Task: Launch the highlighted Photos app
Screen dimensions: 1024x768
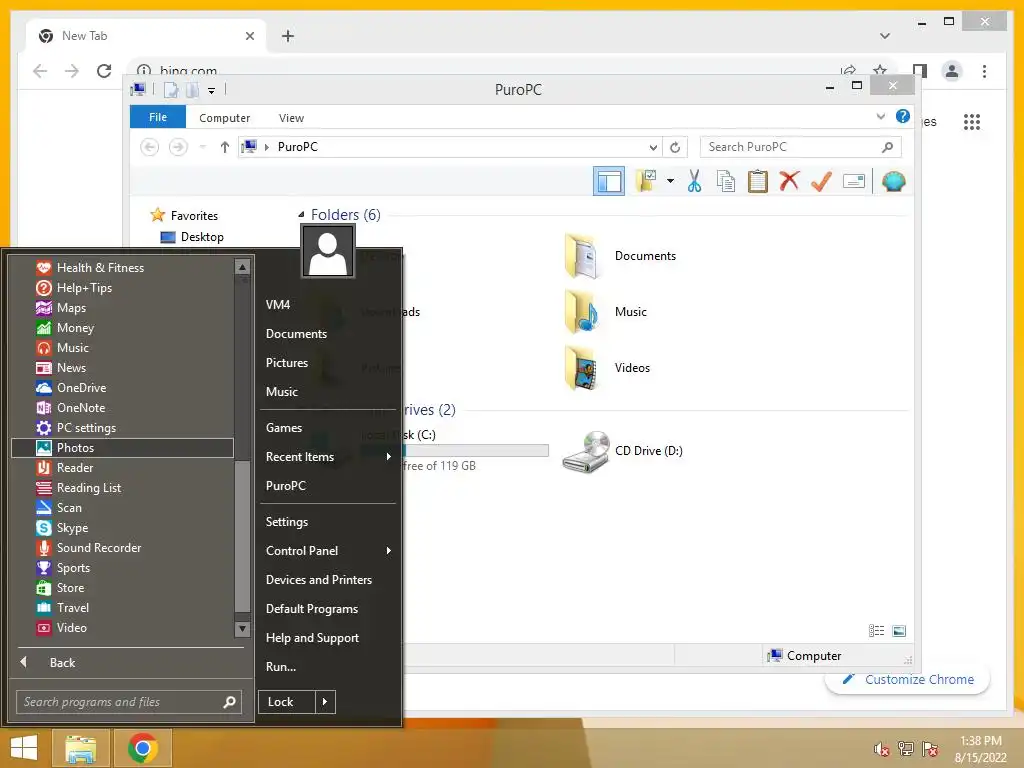Action: [x=122, y=448]
